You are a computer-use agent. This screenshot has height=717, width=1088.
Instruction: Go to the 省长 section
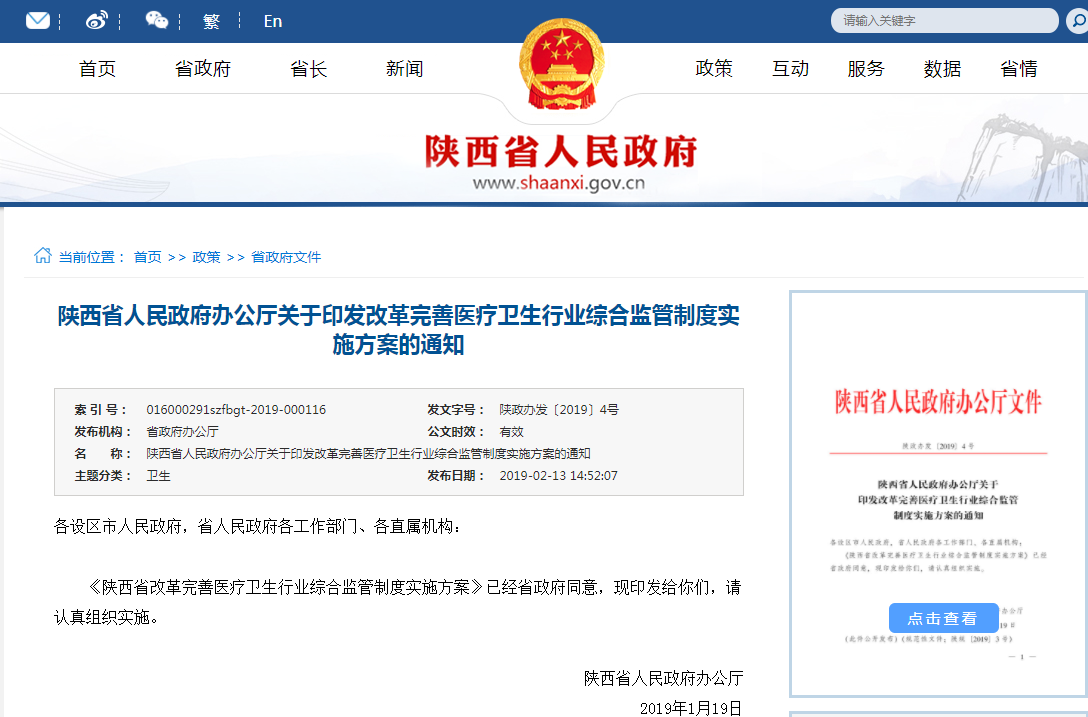click(x=308, y=69)
